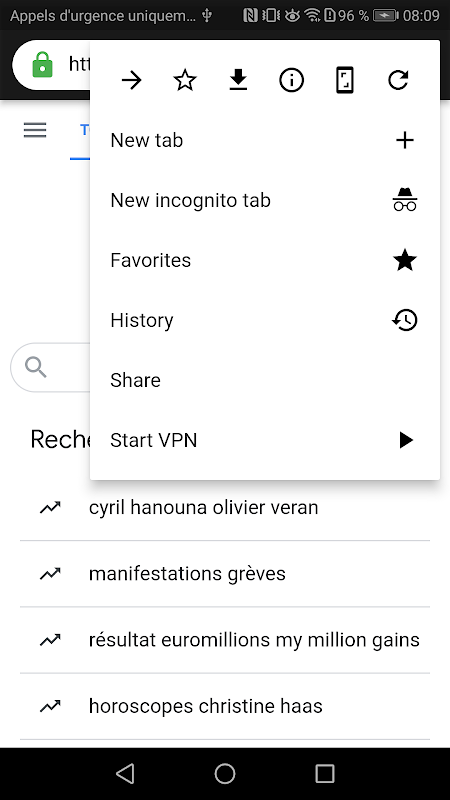Reload the page with refresh icon
The width and height of the screenshot is (450, 800).
click(x=398, y=80)
